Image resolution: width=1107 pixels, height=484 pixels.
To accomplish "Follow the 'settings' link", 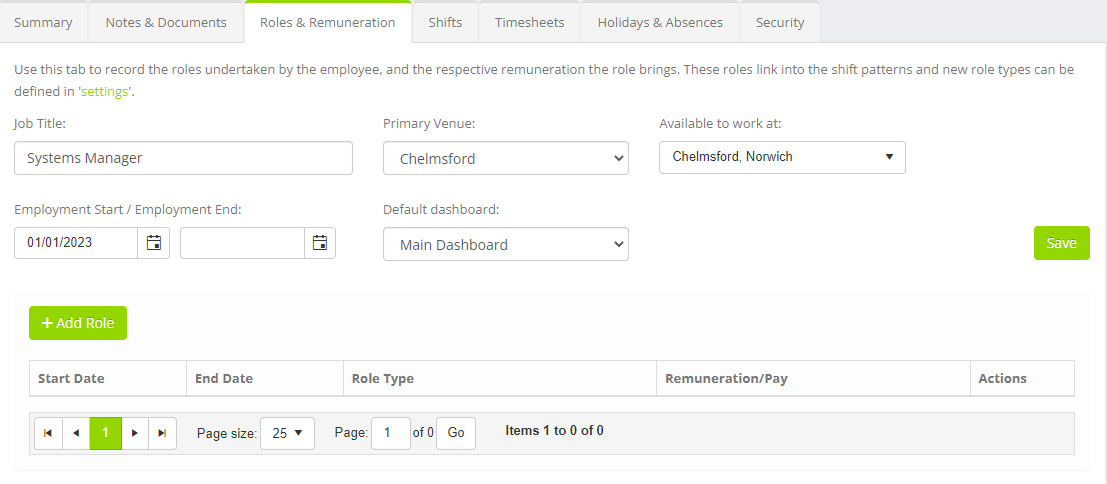I will click(x=105, y=92).
